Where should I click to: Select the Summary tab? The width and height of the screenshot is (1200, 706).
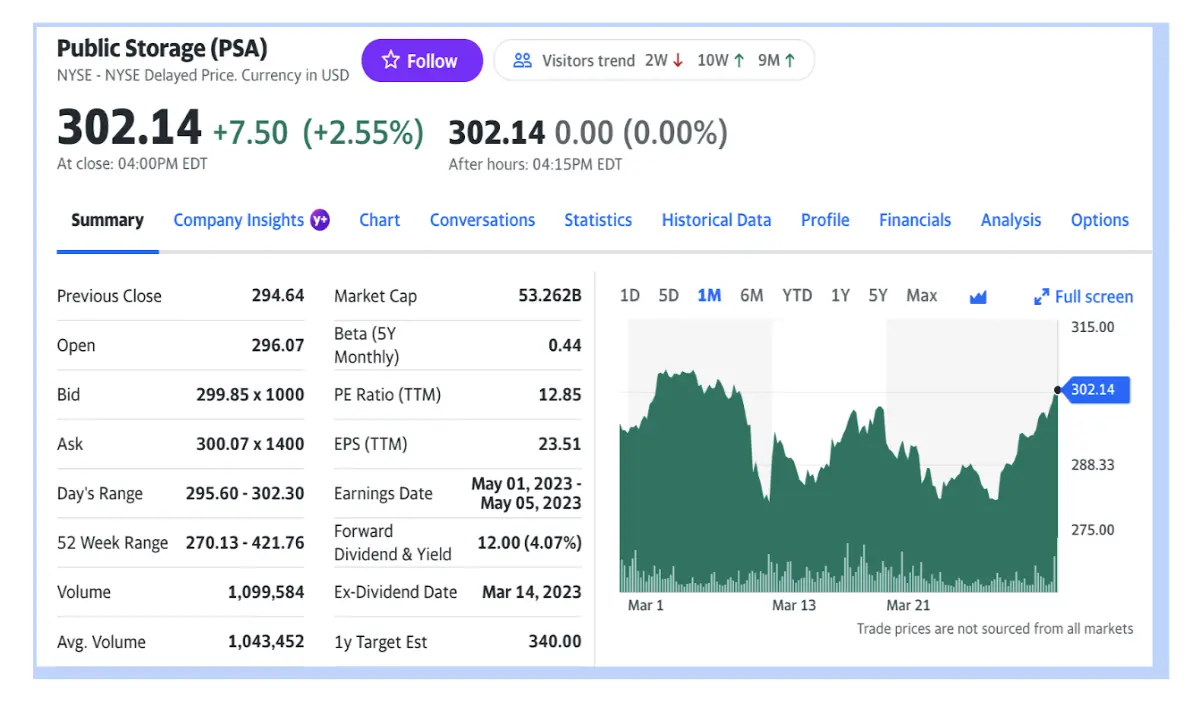click(107, 220)
